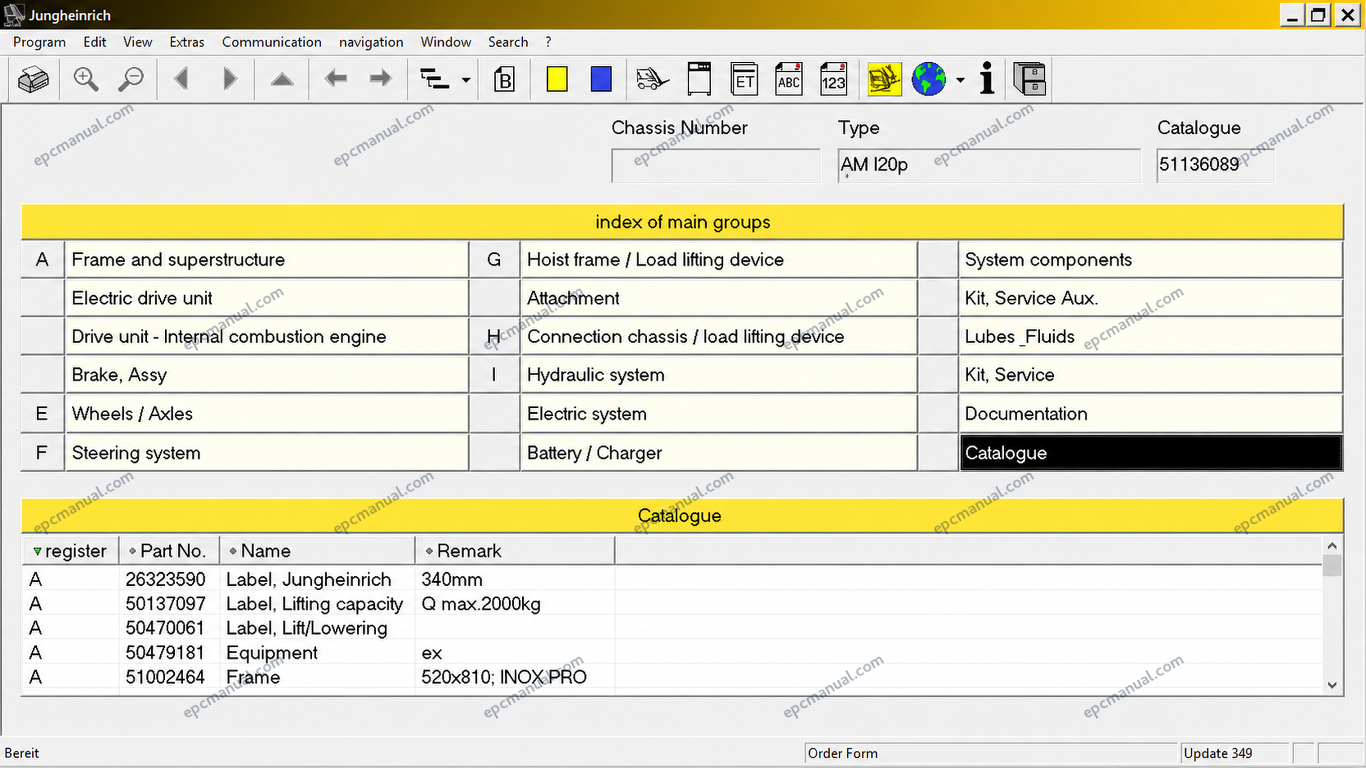Click the grey up triangle icon

pos(282,79)
